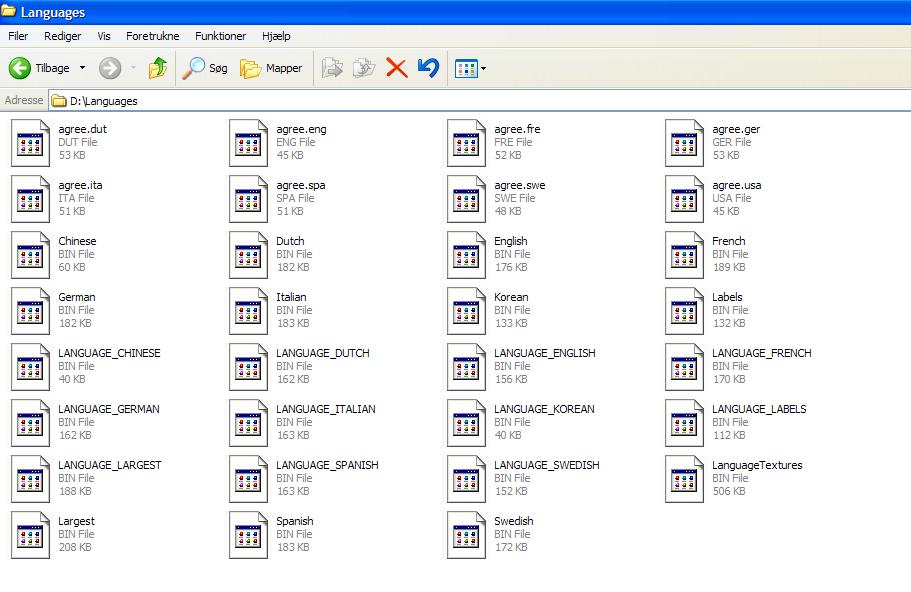Expand the forward history dropdown arrow
This screenshot has width=911, height=592.
[x=134, y=68]
